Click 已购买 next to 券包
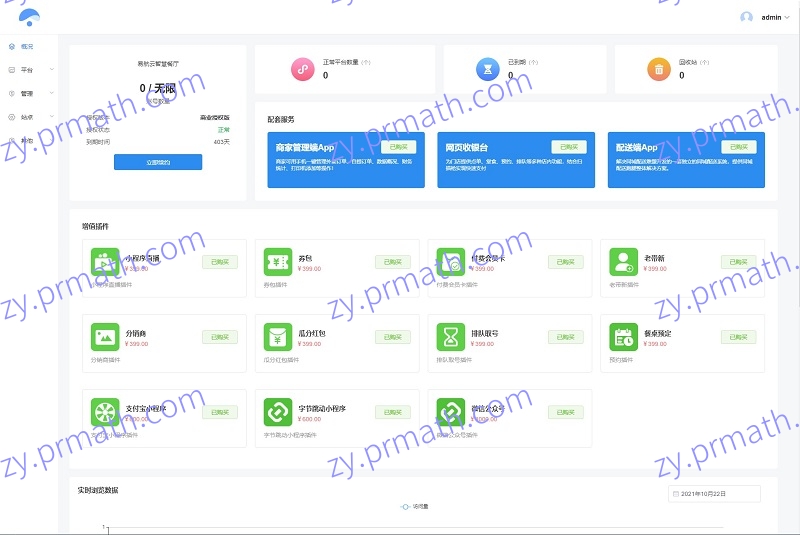This screenshot has width=800, height=535. pyautogui.click(x=393, y=262)
